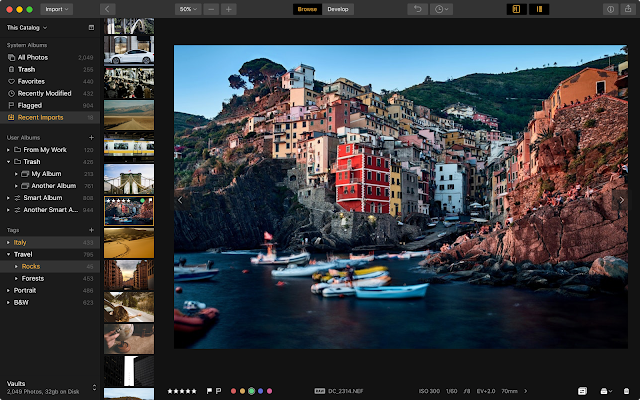Go back using the left chevron button

107,9
